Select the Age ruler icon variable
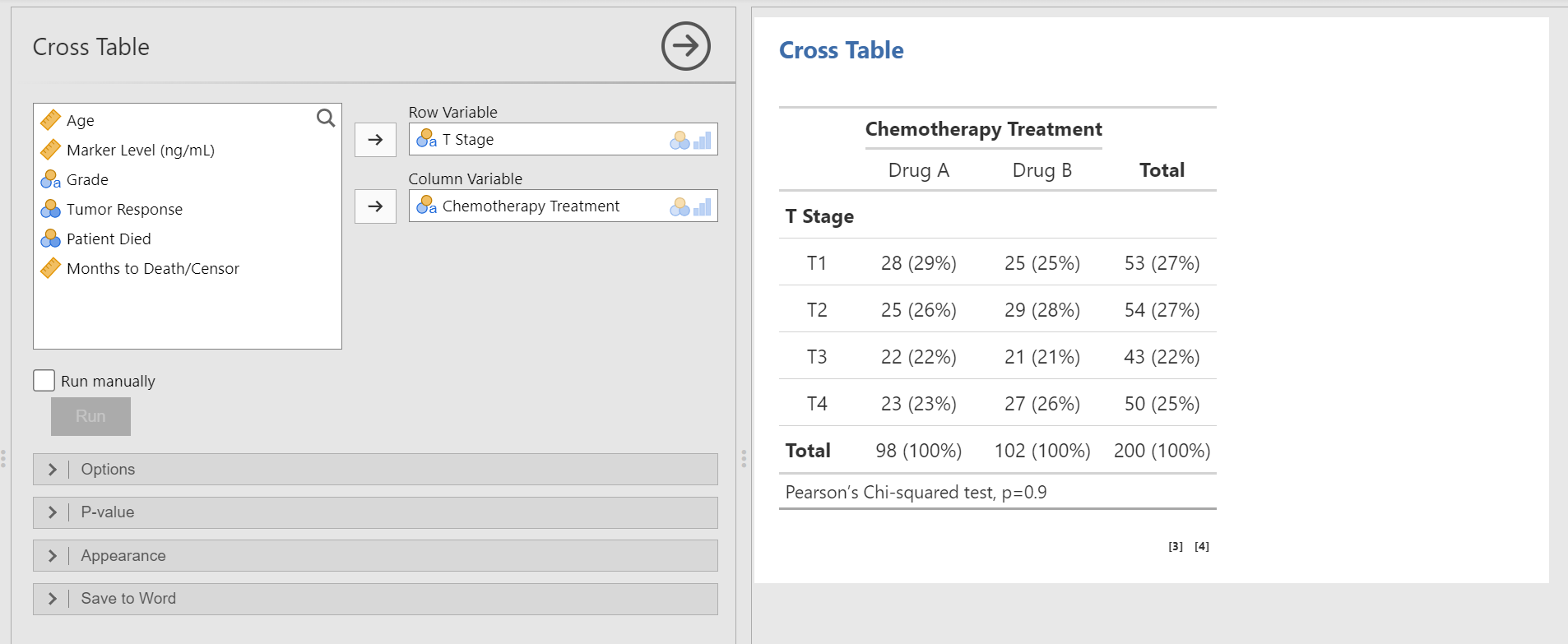1568x644 pixels. (50, 120)
